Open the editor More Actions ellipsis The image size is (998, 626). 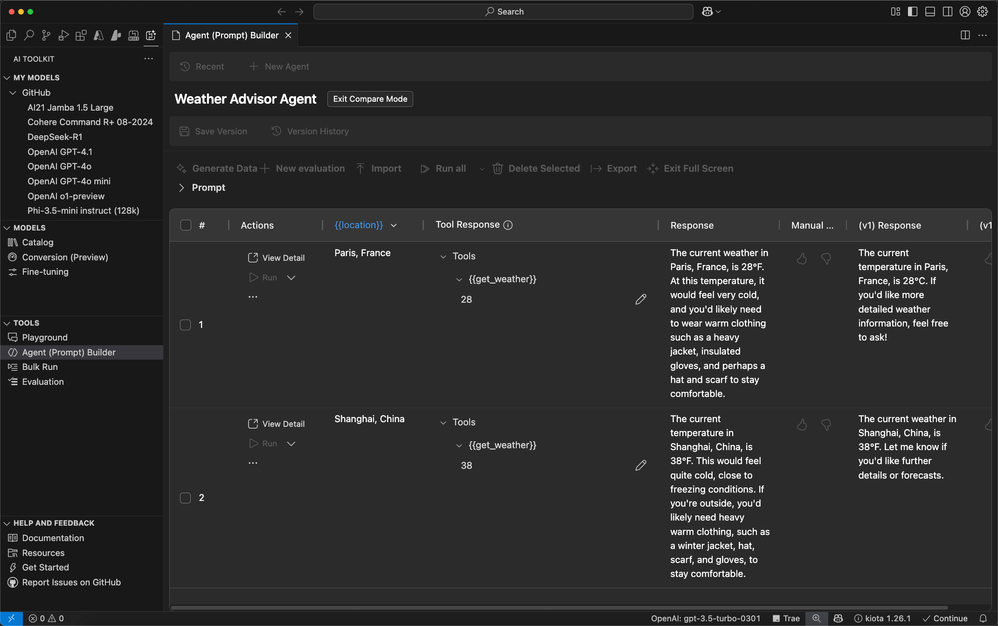[x=982, y=36]
